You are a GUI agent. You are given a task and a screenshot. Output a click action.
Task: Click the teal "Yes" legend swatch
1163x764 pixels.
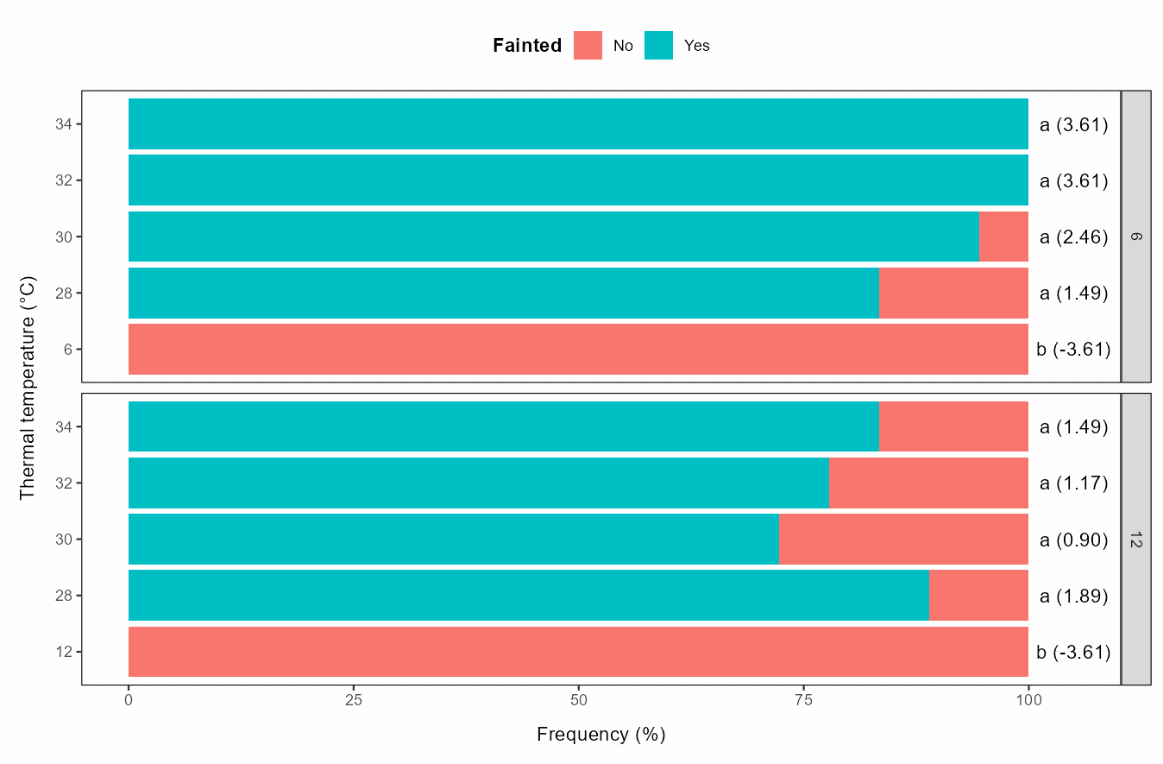tap(658, 45)
